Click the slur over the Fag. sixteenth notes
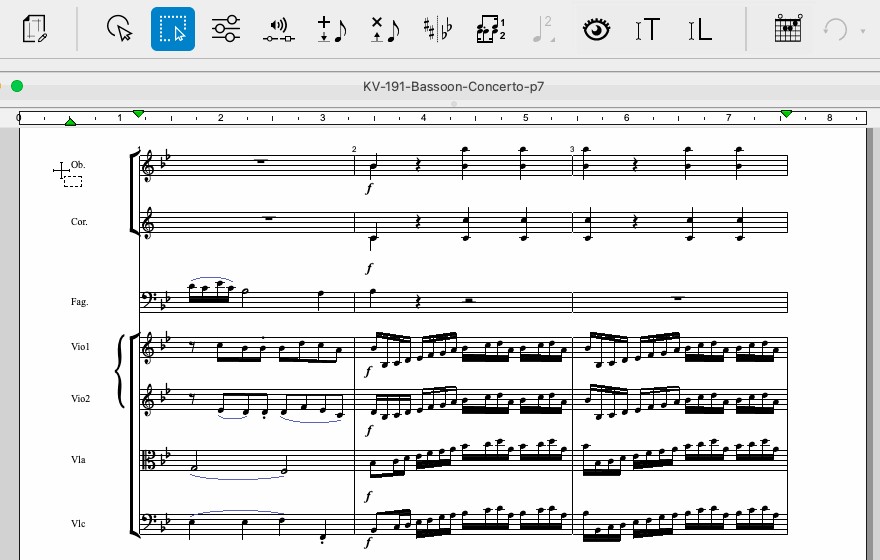Screen dimensions: 880x560 point(212,279)
